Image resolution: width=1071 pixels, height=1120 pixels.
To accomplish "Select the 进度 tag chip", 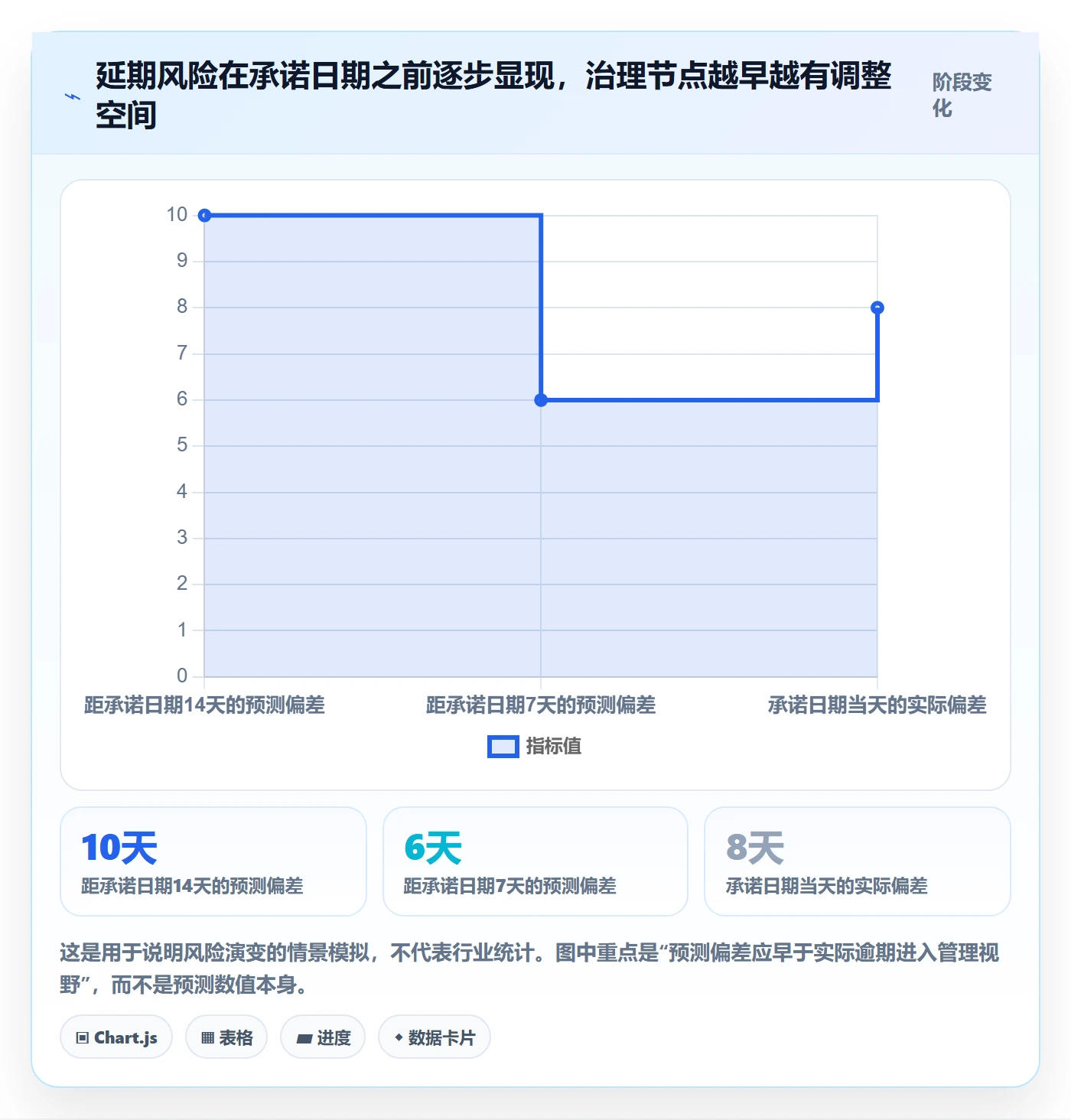I will click(x=323, y=1037).
